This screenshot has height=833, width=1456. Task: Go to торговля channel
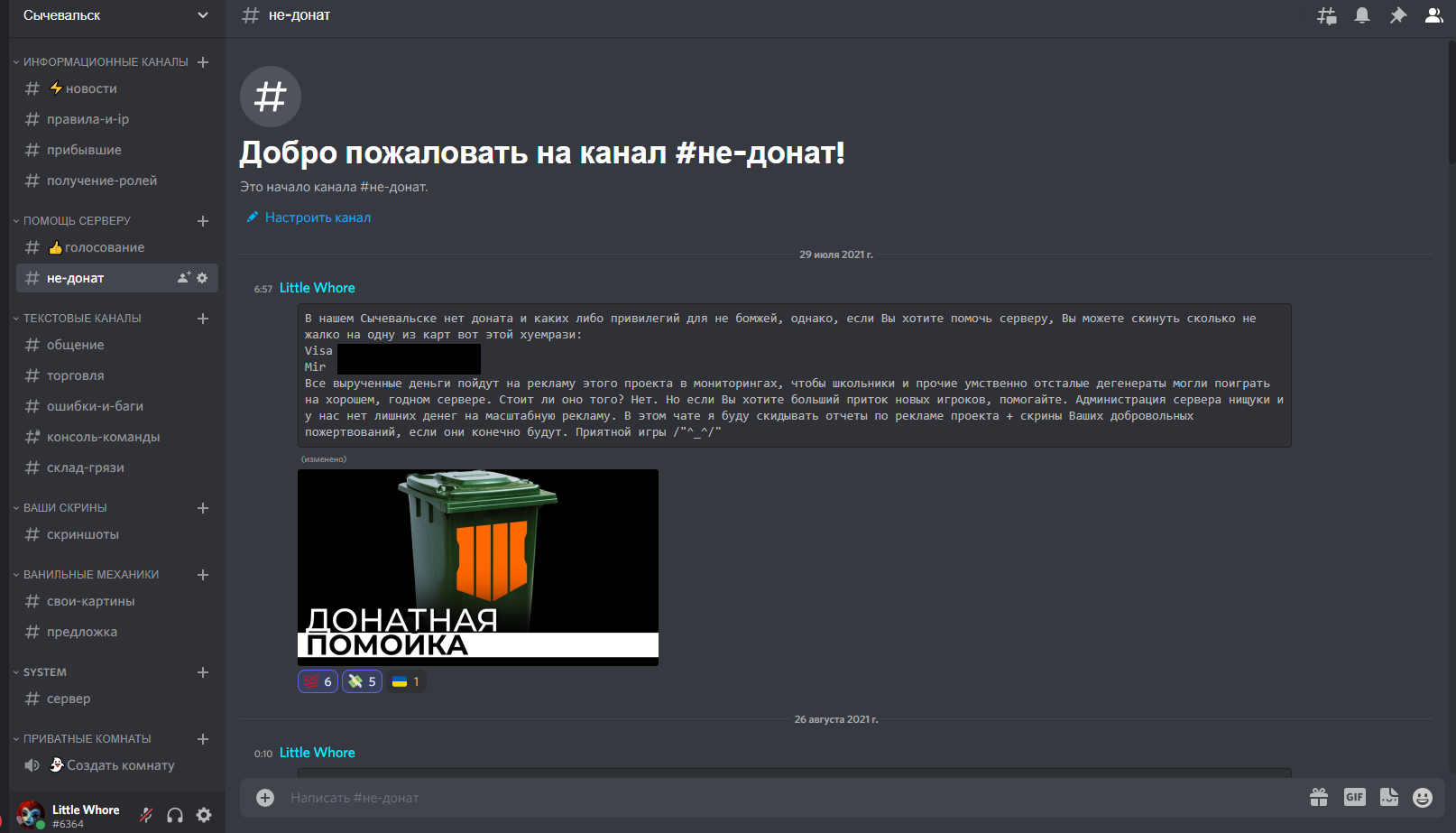tap(117, 375)
